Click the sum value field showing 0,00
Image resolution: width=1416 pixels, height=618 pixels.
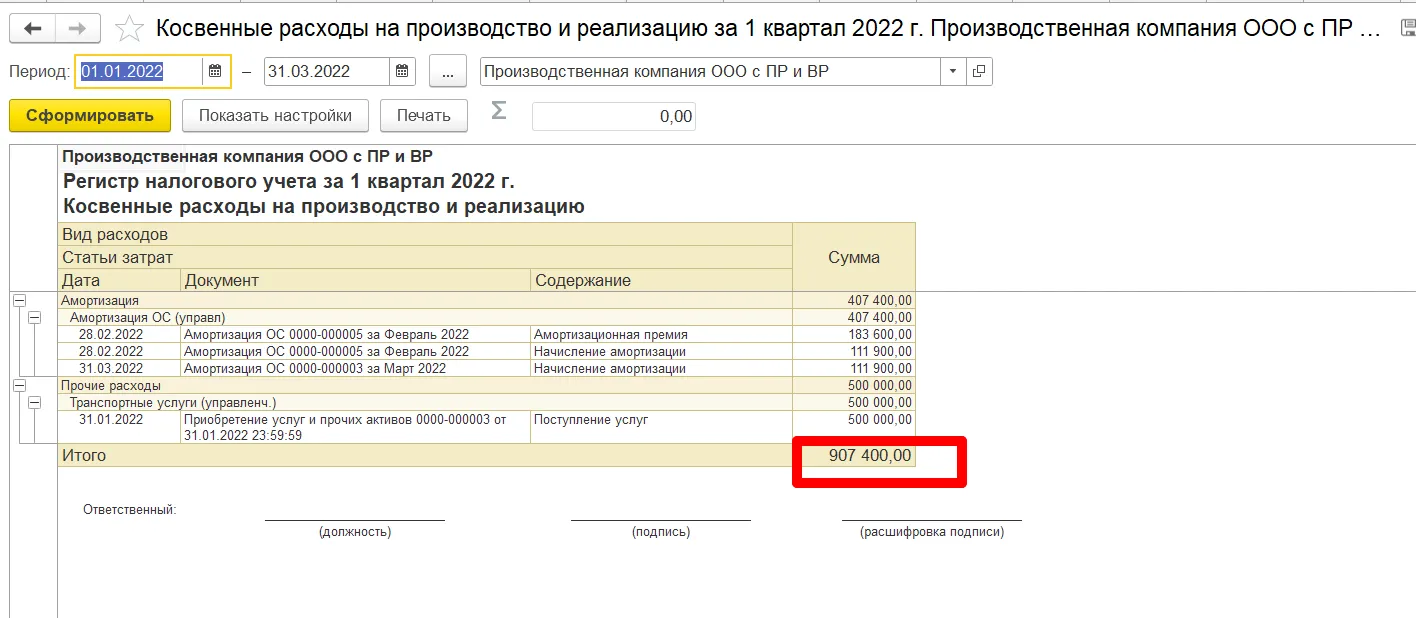point(613,117)
